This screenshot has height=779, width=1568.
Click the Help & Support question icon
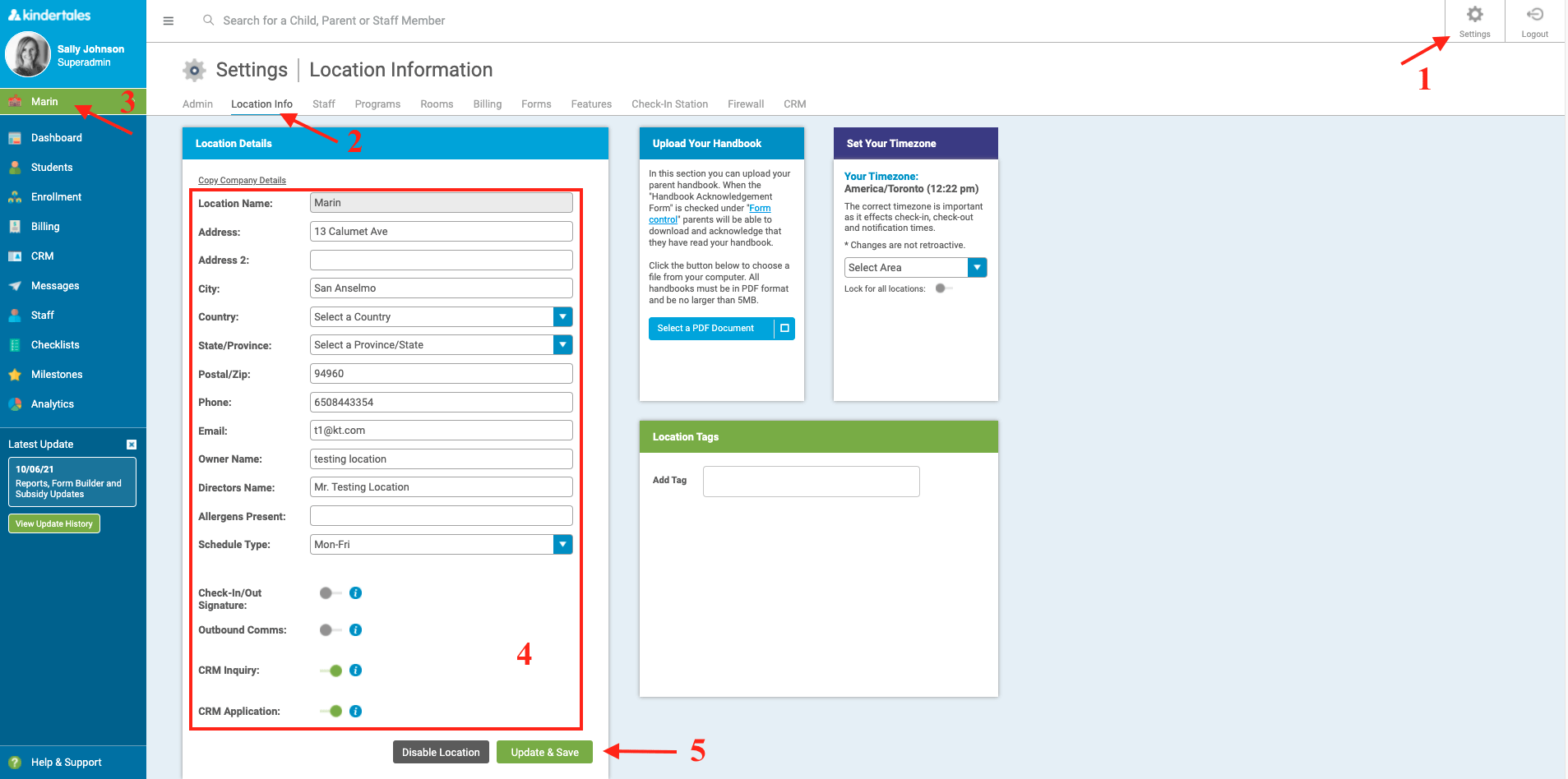tap(15, 763)
